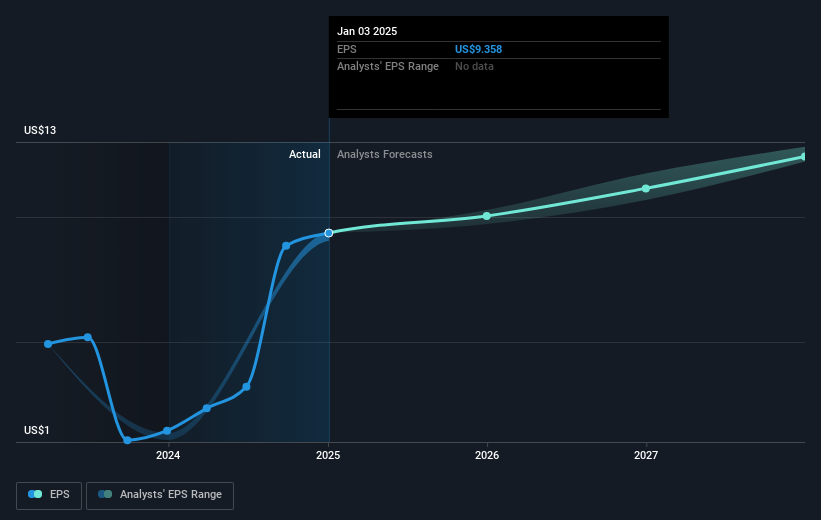The image size is (821, 520).
Task: Click the EPS data point at the 2024 gridline
Action: click(x=167, y=431)
